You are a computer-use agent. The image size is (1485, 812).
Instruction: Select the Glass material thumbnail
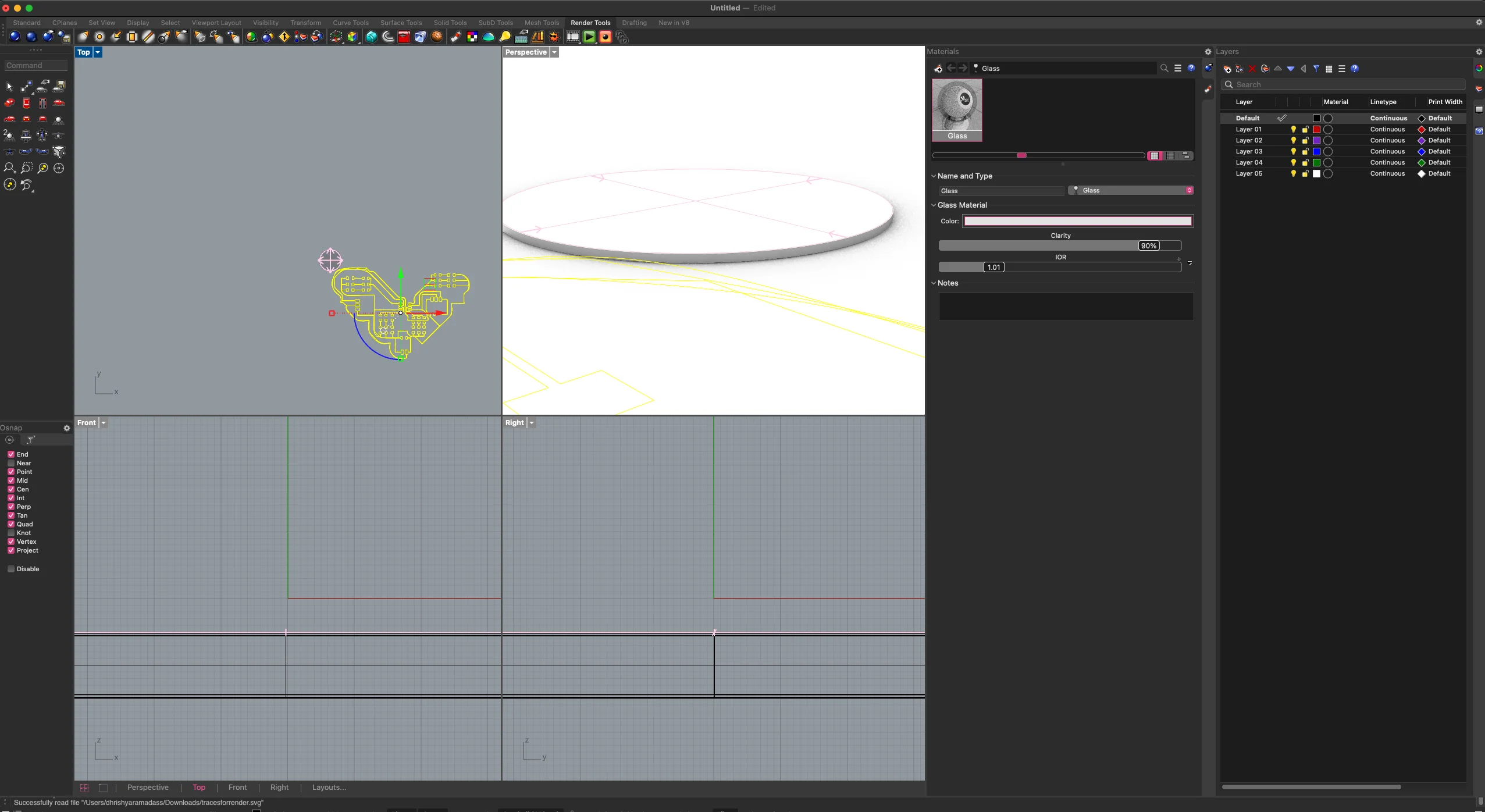957,111
